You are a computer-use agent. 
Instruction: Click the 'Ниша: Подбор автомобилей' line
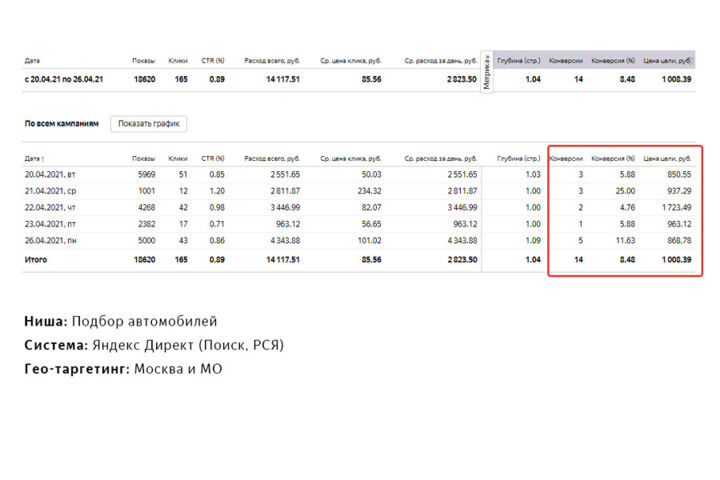coord(121,321)
